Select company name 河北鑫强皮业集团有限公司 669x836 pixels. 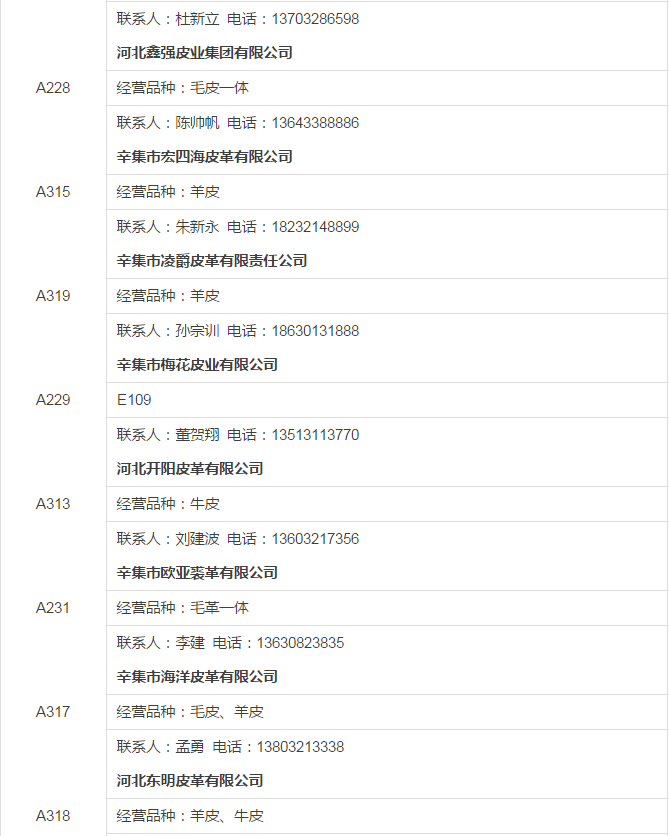click(205, 53)
